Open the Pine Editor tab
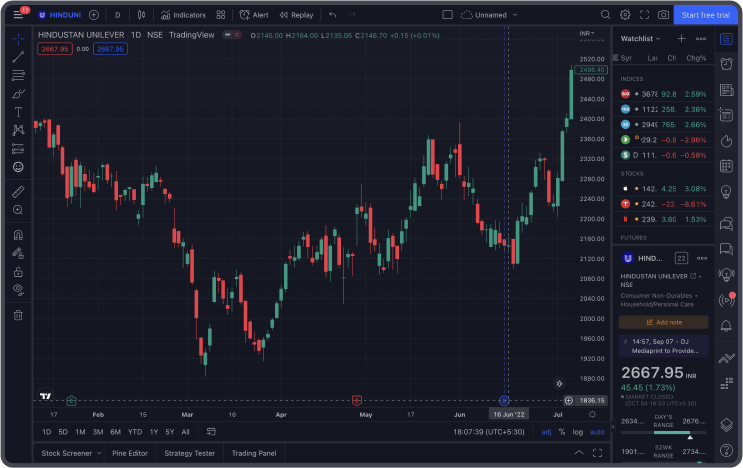 point(130,453)
